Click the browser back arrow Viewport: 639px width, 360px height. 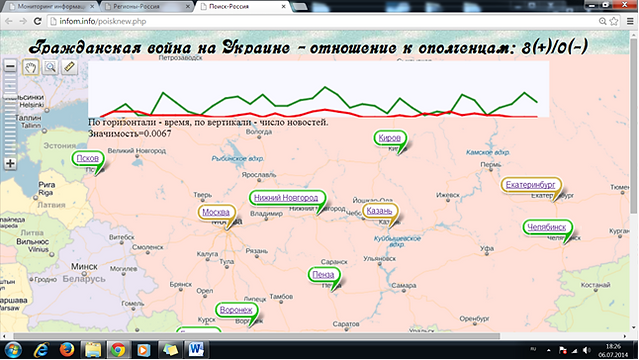coord(9,21)
